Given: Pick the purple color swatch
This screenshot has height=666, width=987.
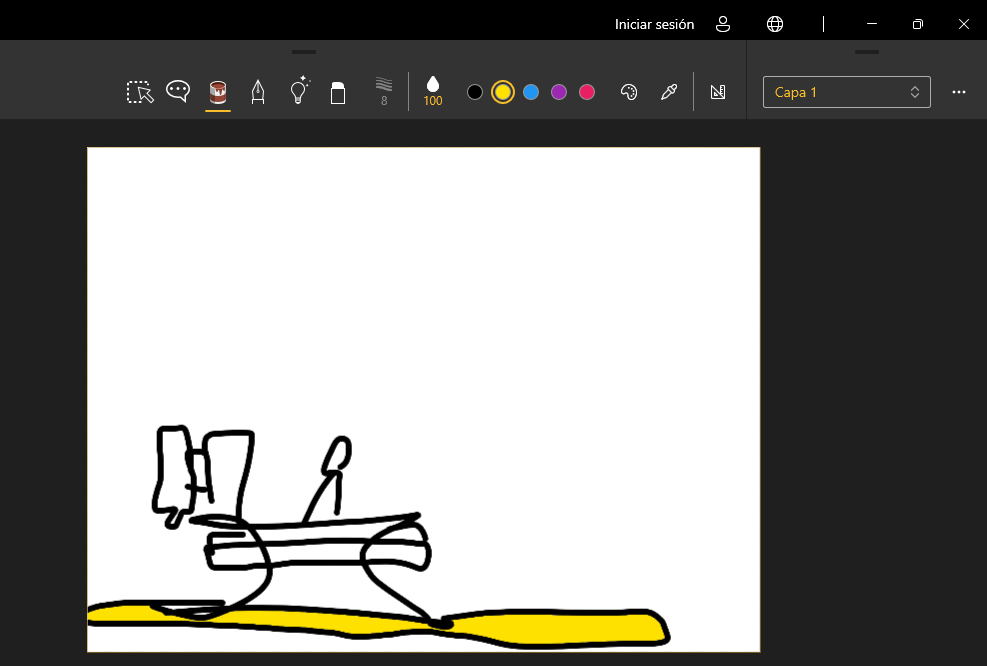Looking at the screenshot, I should [x=558, y=93].
